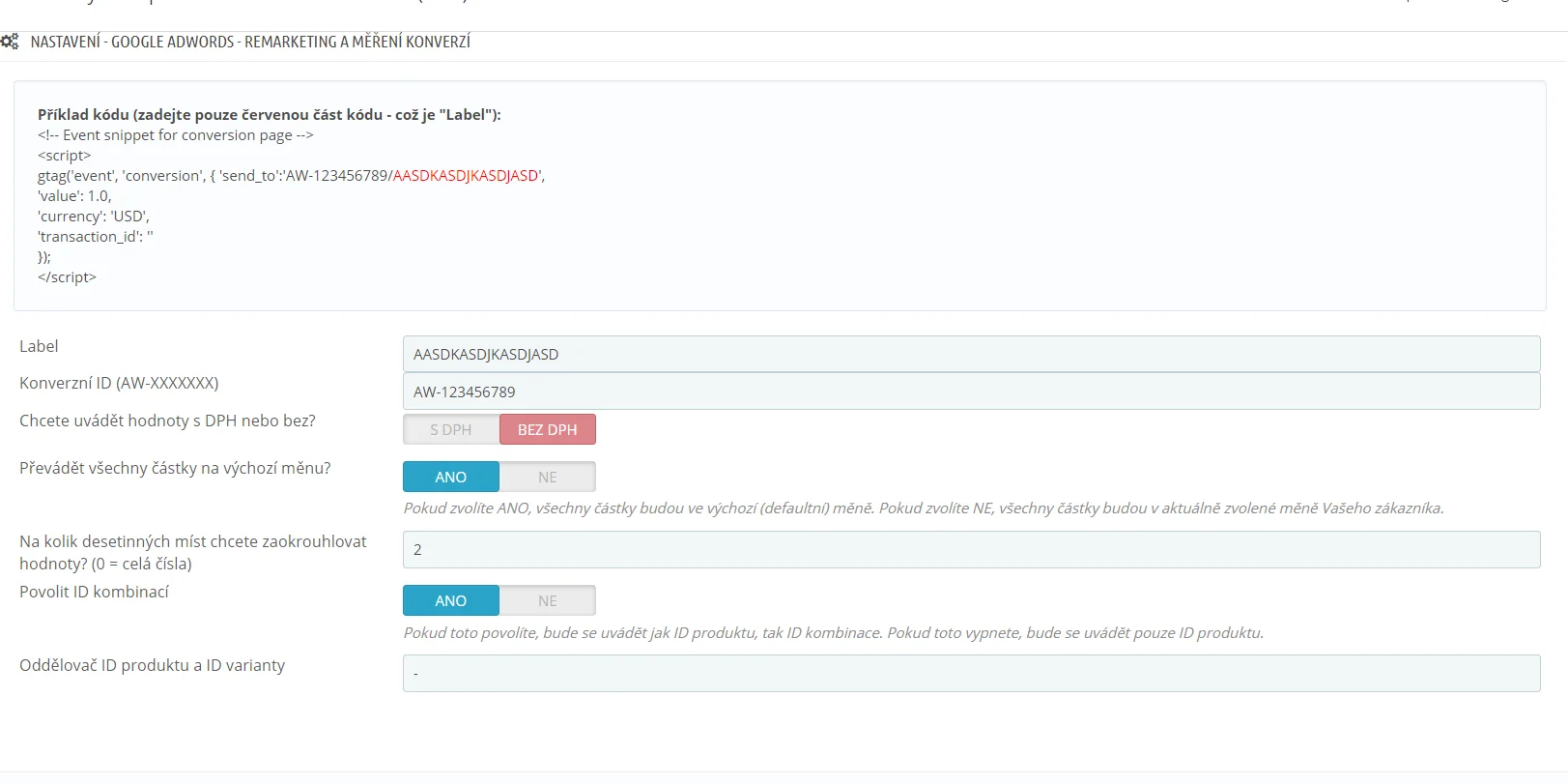The height and width of the screenshot is (784, 1568).
Task: Set currency conversion to ANO
Action: [x=451, y=477]
